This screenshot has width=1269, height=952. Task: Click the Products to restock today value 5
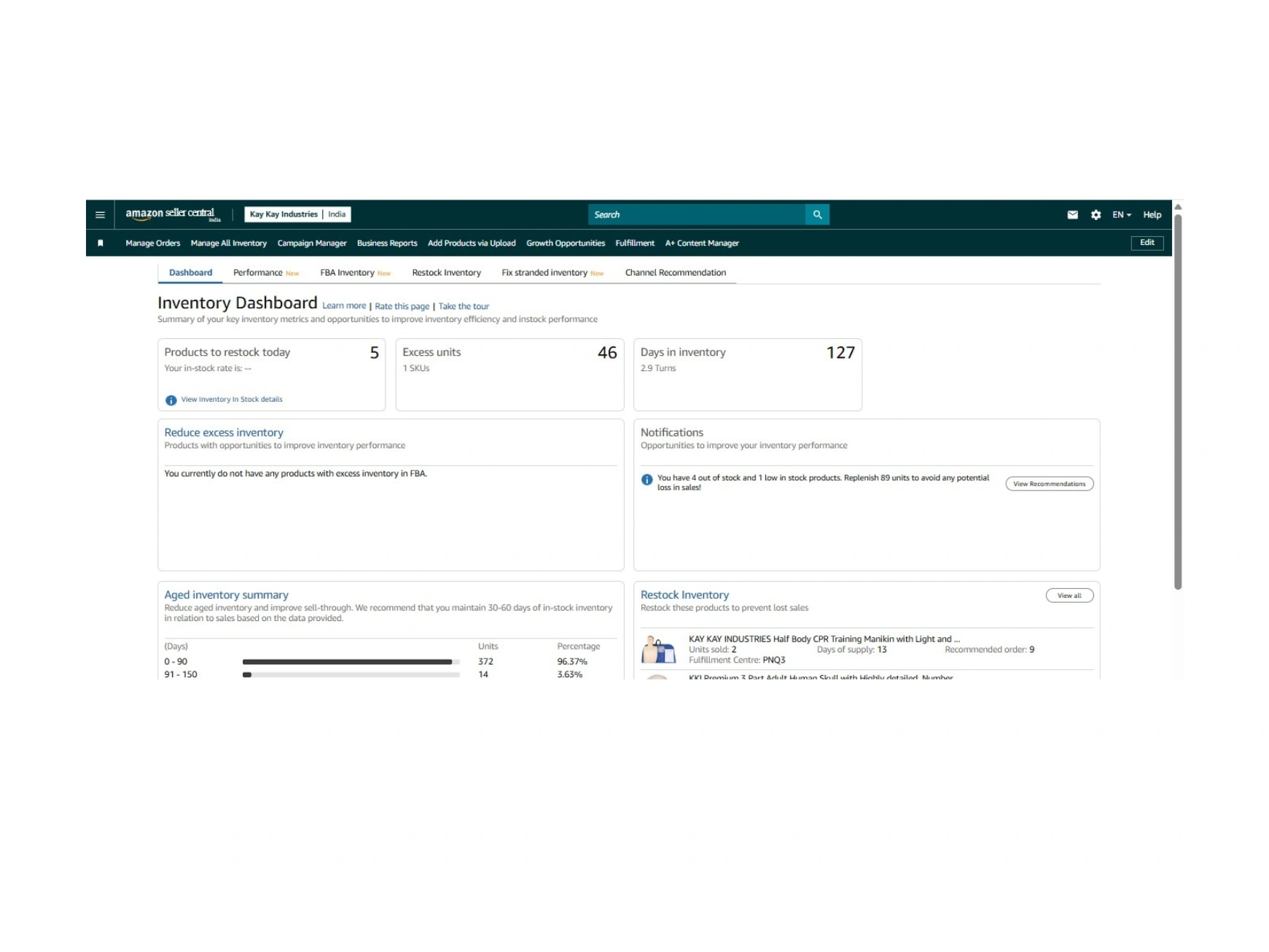(374, 353)
